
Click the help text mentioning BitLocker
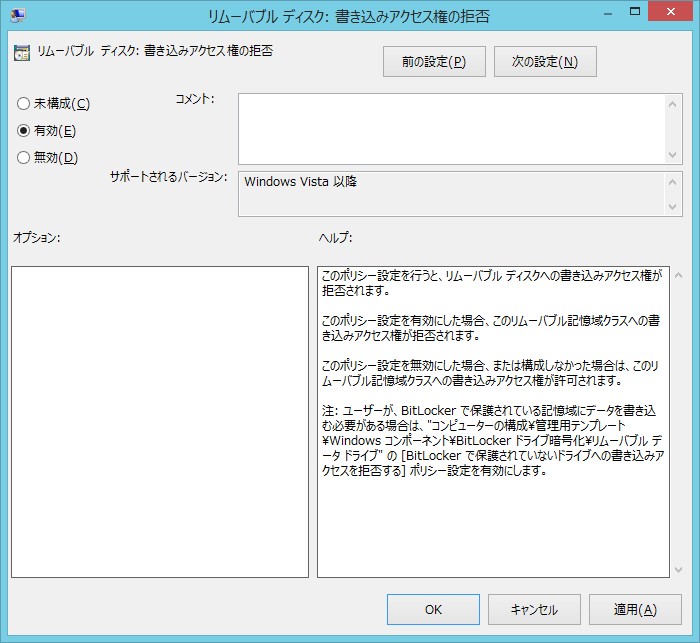(x=491, y=440)
